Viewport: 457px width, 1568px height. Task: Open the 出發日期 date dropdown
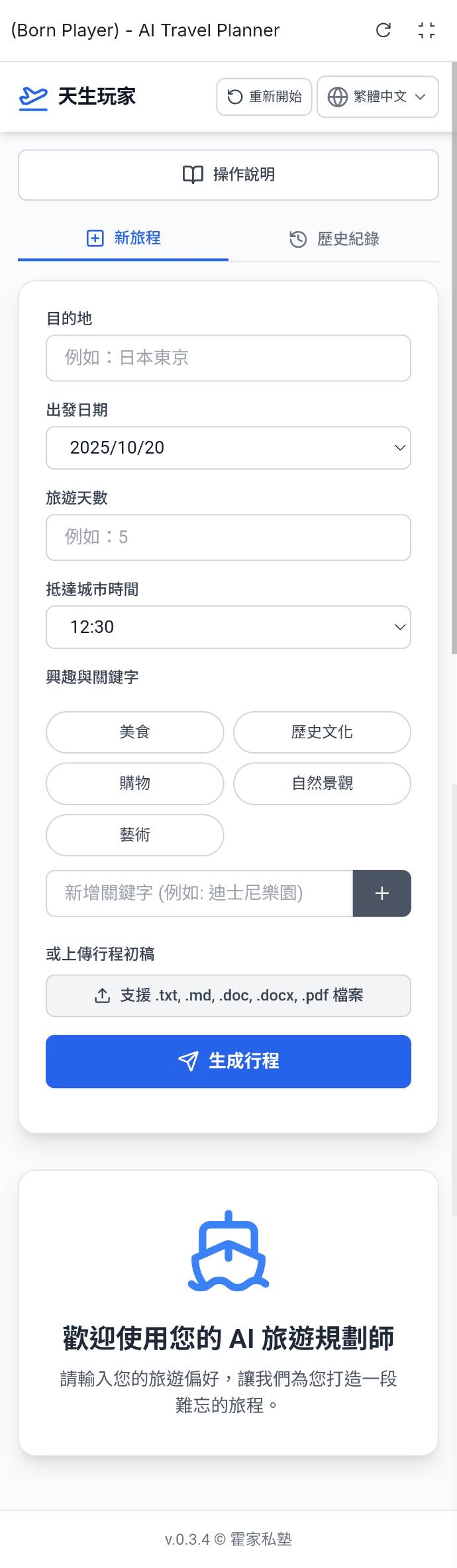pos(228,448)
